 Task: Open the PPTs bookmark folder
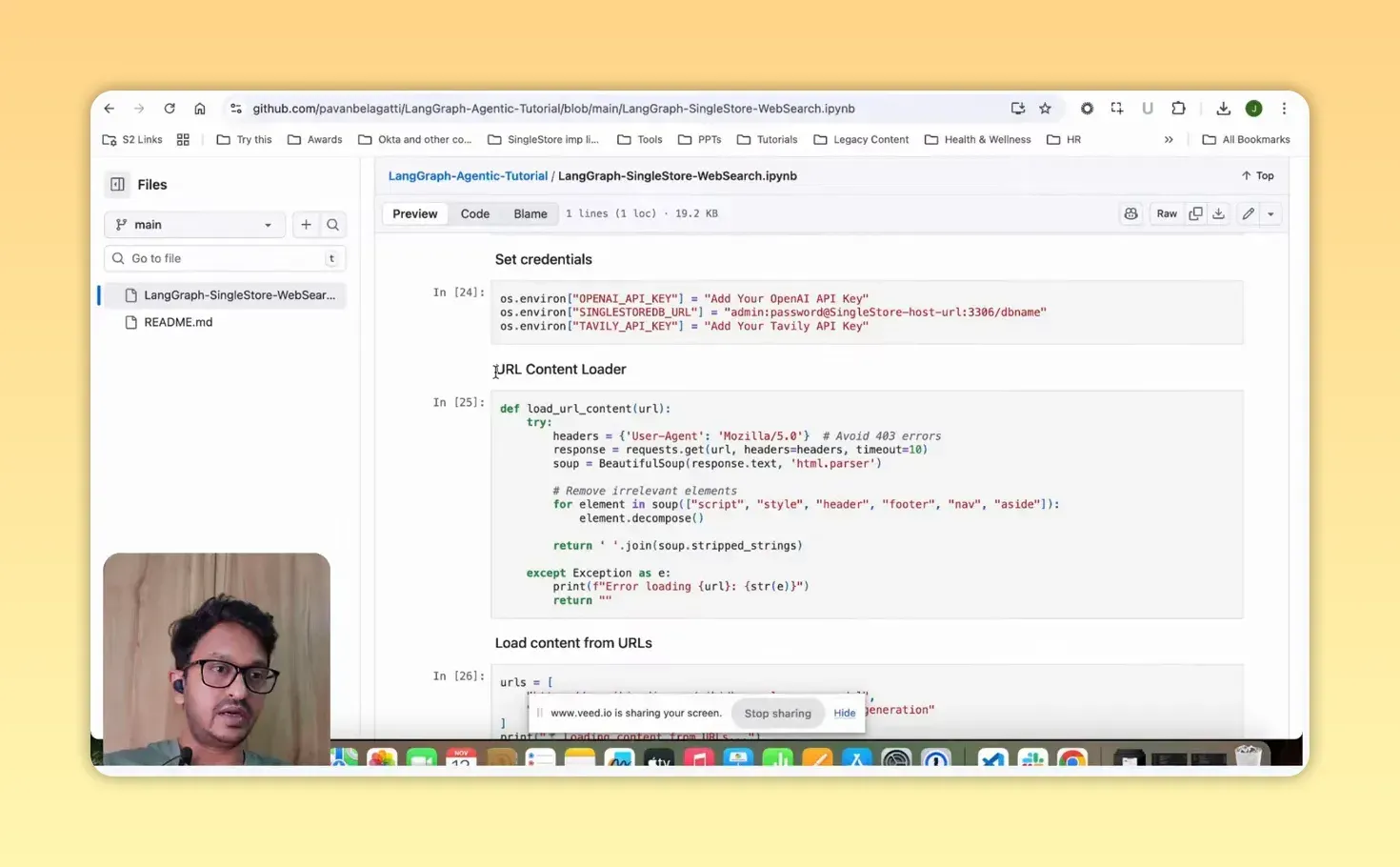[700, 139]
